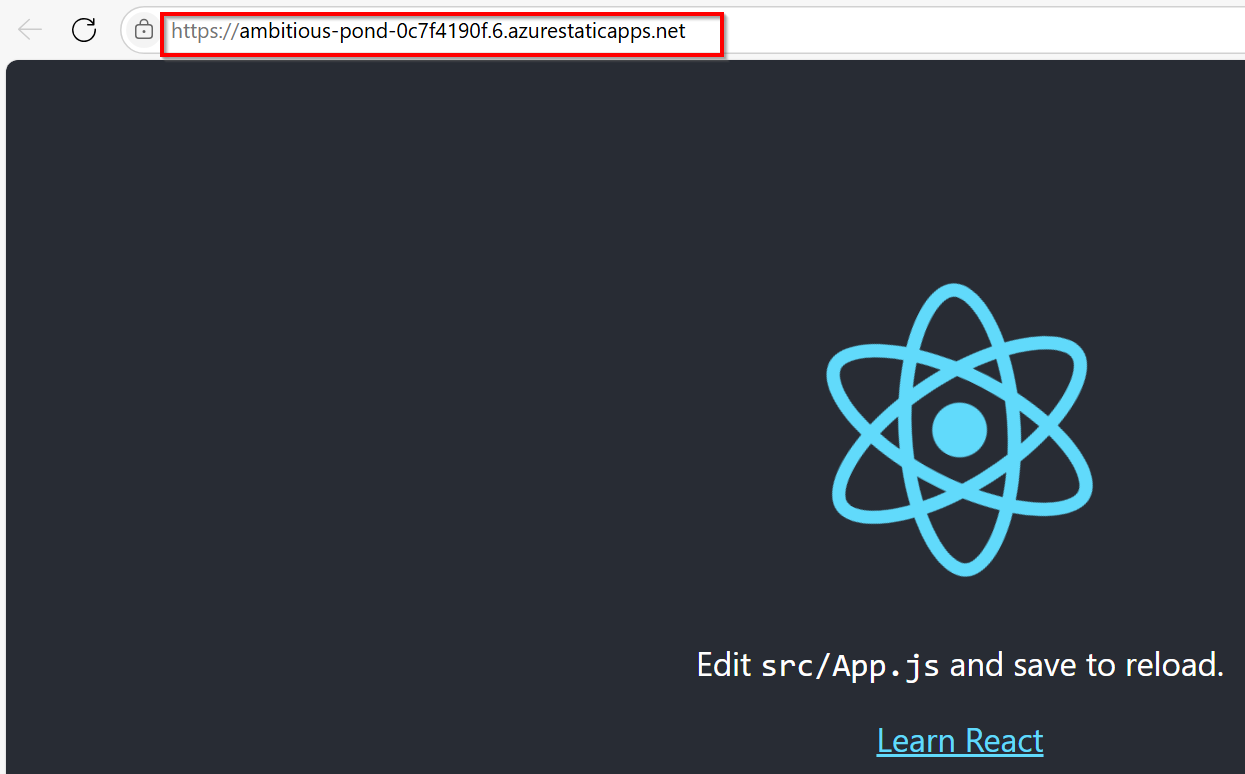This screenshot has width=1245, height=774.
Task: Click the text 'Edit src/App.js and save to reload.'
Action: tap(960, 665)
